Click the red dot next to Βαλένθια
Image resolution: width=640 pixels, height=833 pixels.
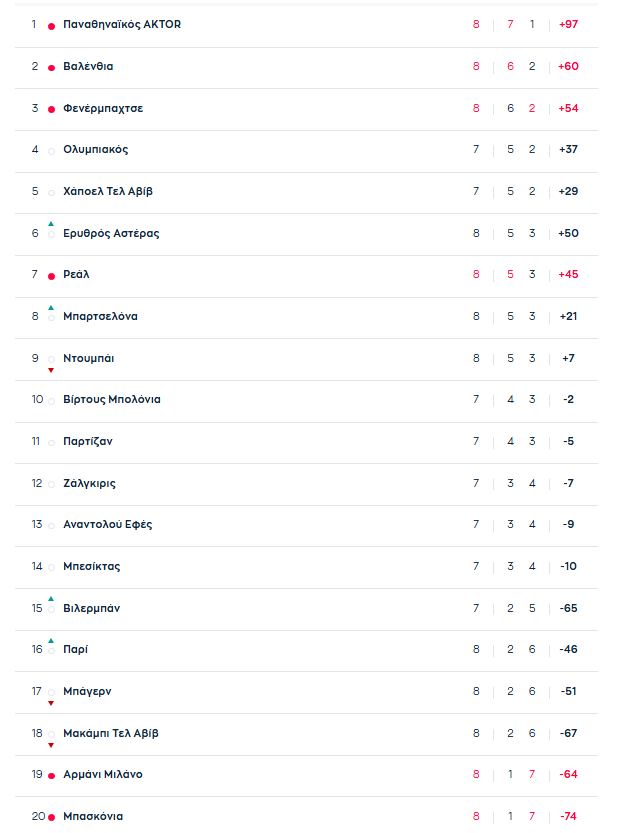point(52,67)
